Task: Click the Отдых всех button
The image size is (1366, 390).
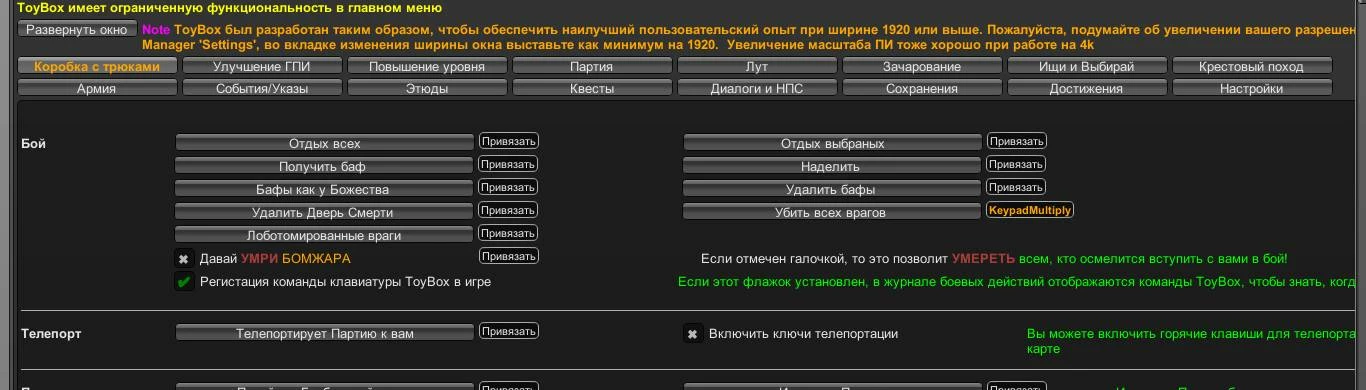Action: (324, 143)
